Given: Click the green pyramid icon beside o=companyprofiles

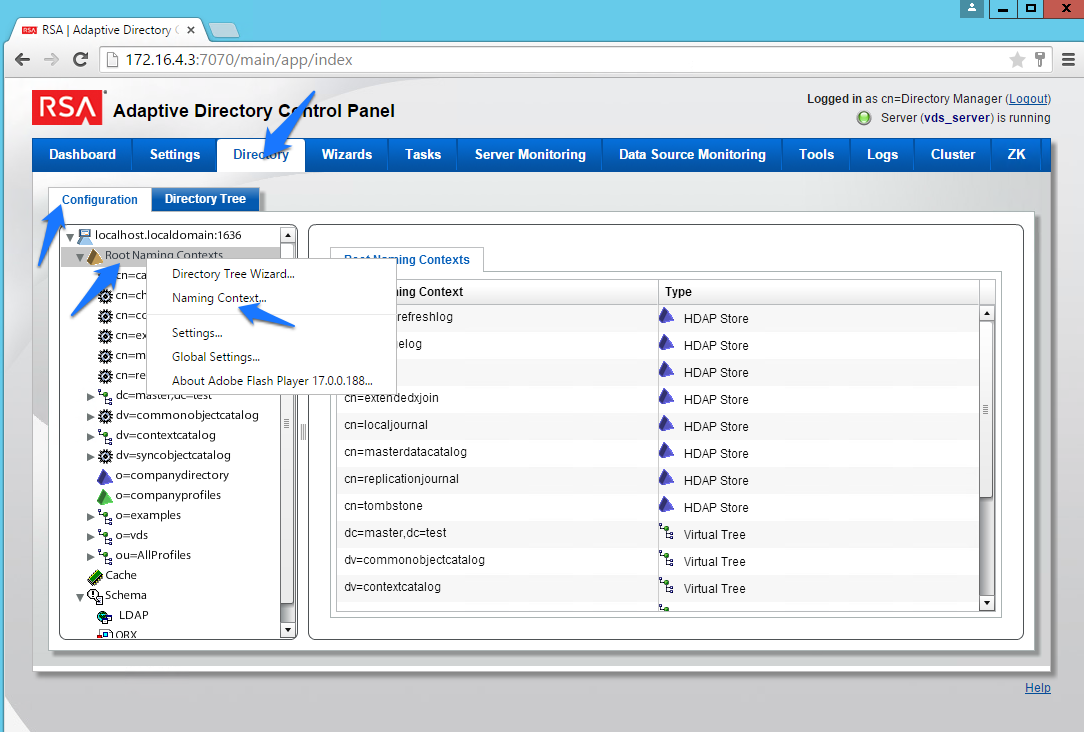Looking at the screenshot, I should [x=105, y=496].
